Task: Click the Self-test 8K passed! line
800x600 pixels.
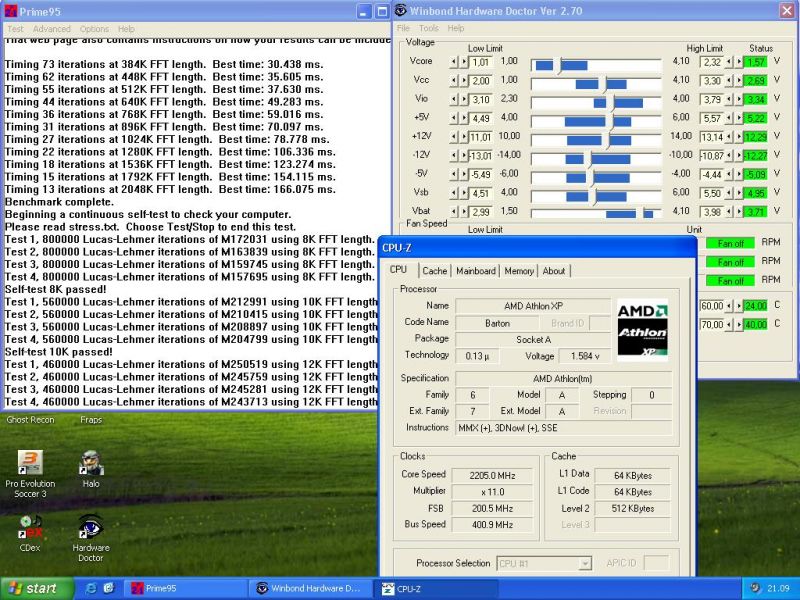Action: tap(56, 289)
